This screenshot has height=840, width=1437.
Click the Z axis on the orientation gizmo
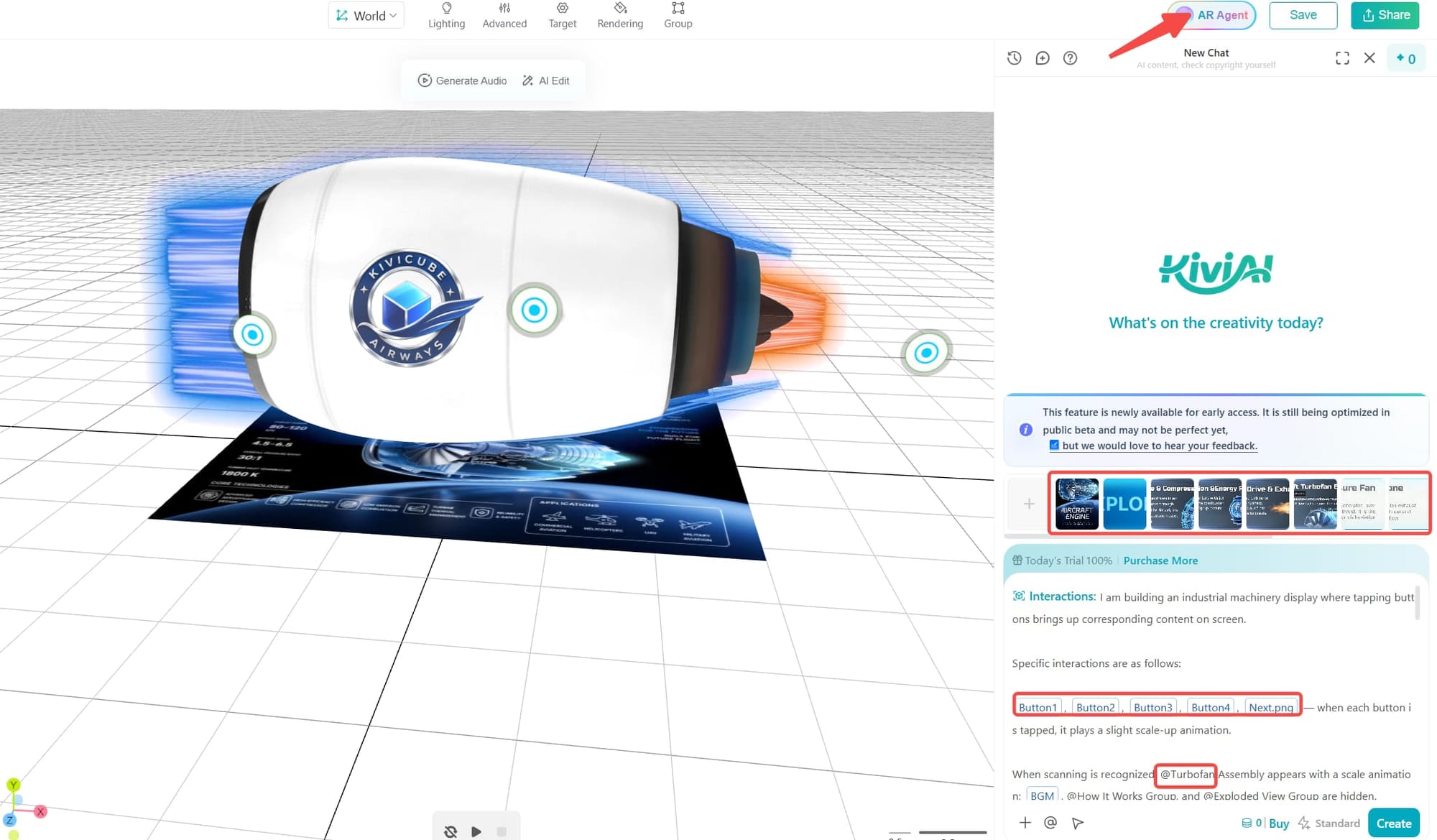click(x=10, y=820)
